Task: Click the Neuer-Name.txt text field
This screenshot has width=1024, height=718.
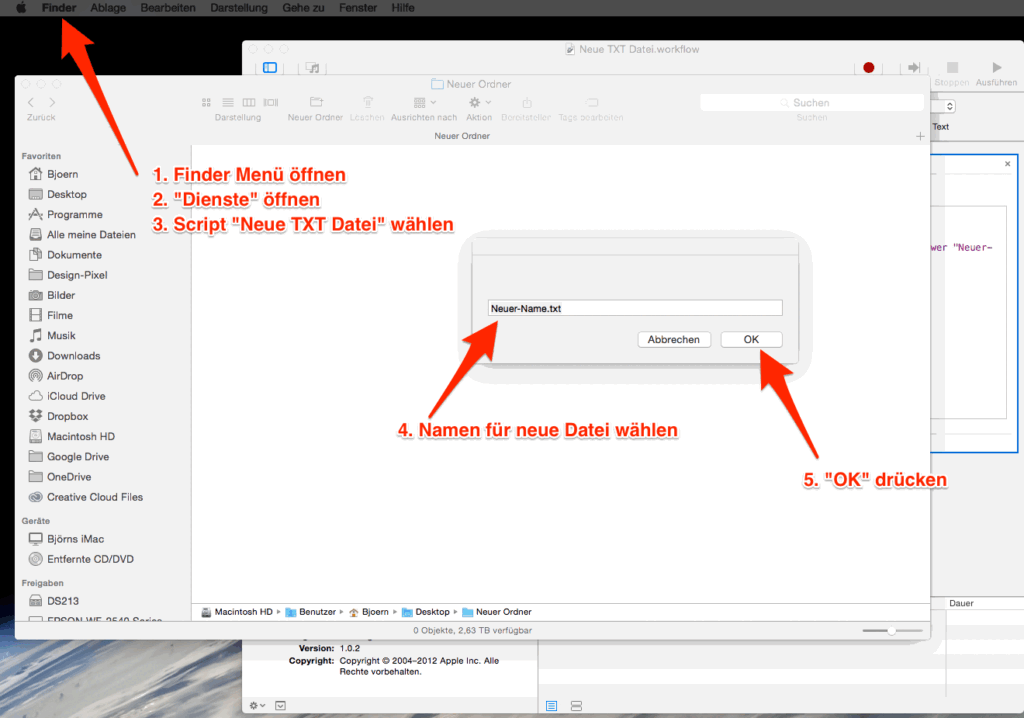Action: (x=635, y=309)
